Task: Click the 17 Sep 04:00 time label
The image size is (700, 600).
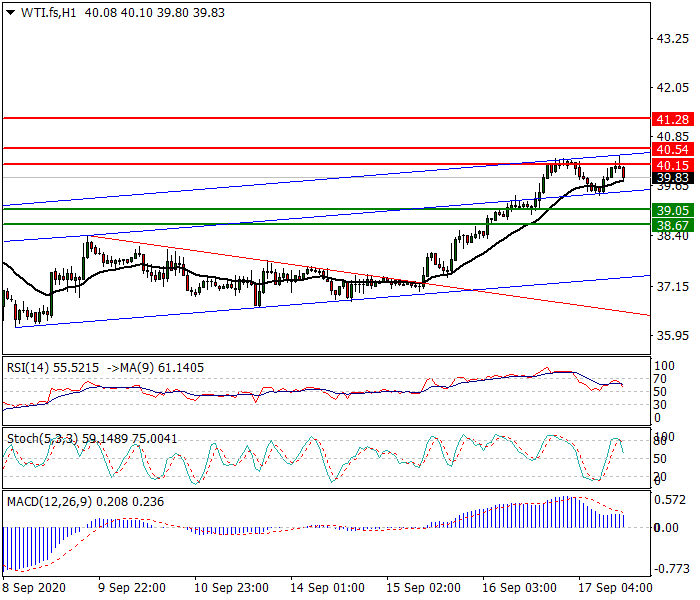Action: pos(615,588)
